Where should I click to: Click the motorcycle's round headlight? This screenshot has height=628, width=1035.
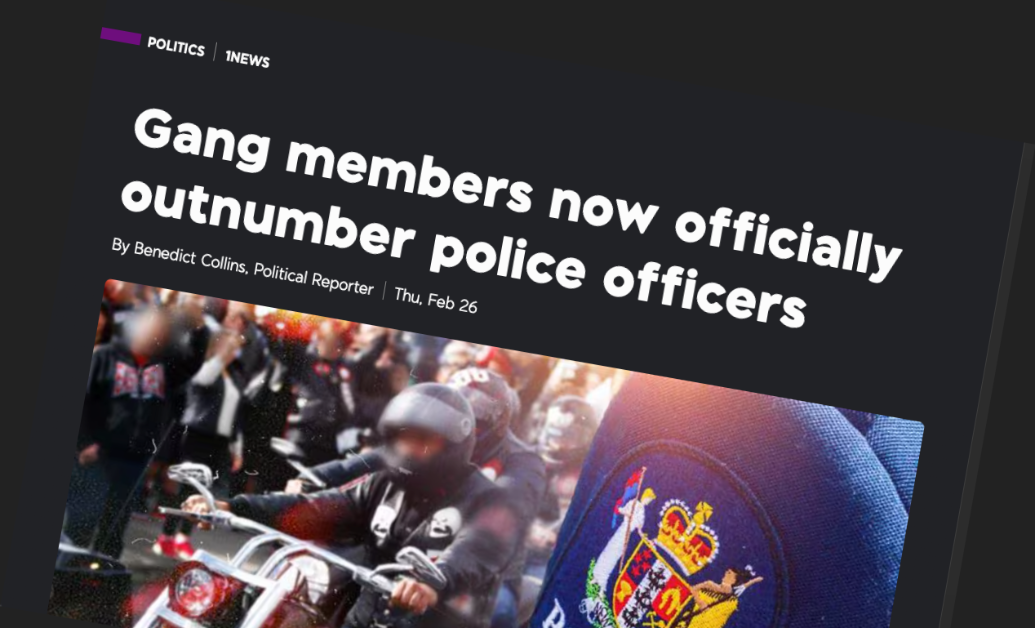(x=196, y=589)
